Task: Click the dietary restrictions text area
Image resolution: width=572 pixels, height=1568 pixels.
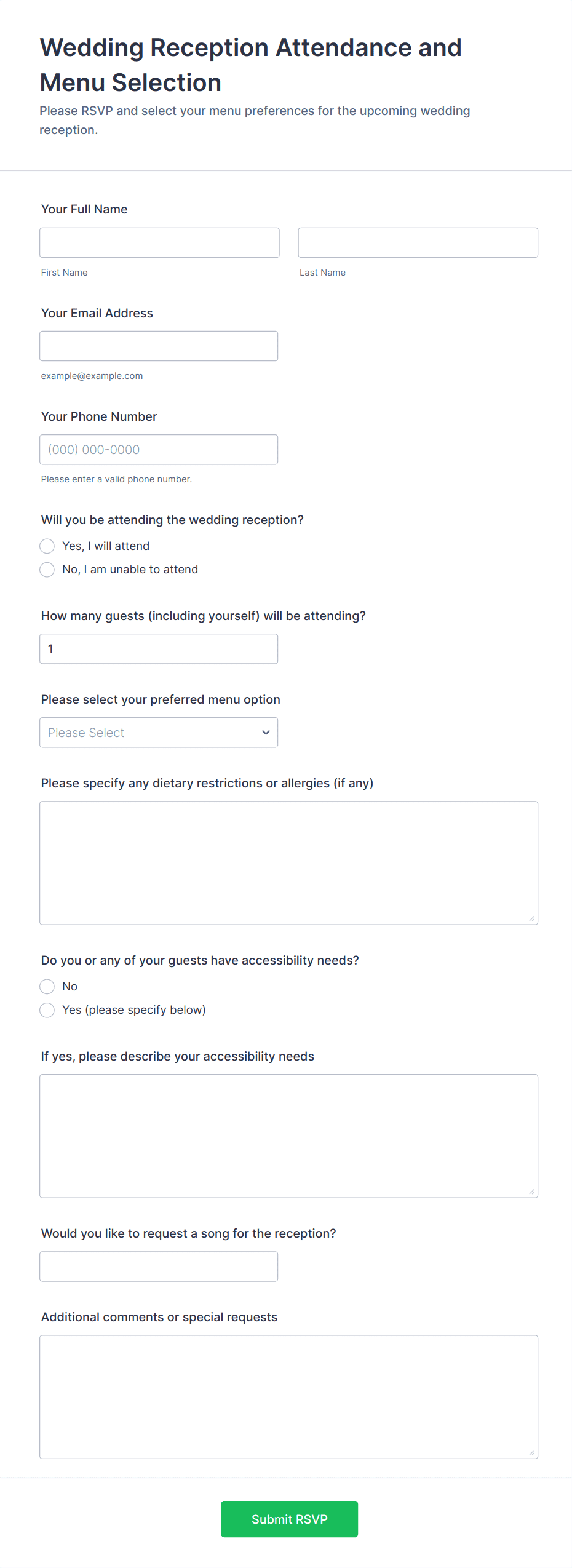Action: tap(288, 862)
